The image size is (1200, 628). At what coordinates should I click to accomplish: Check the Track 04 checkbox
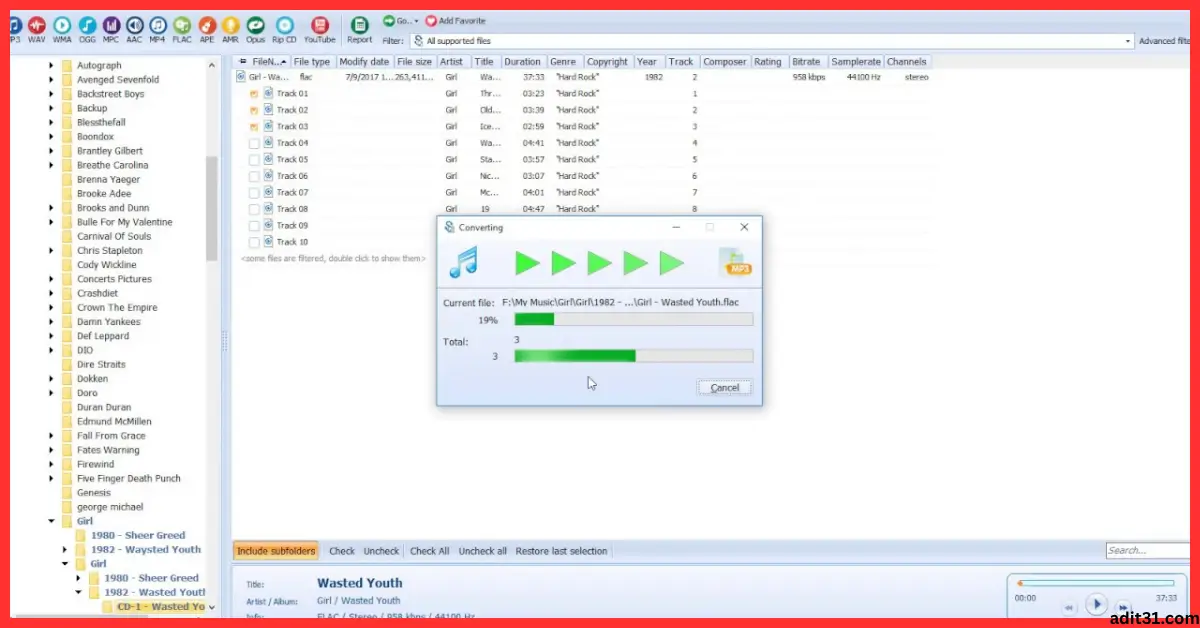(254, 143)
